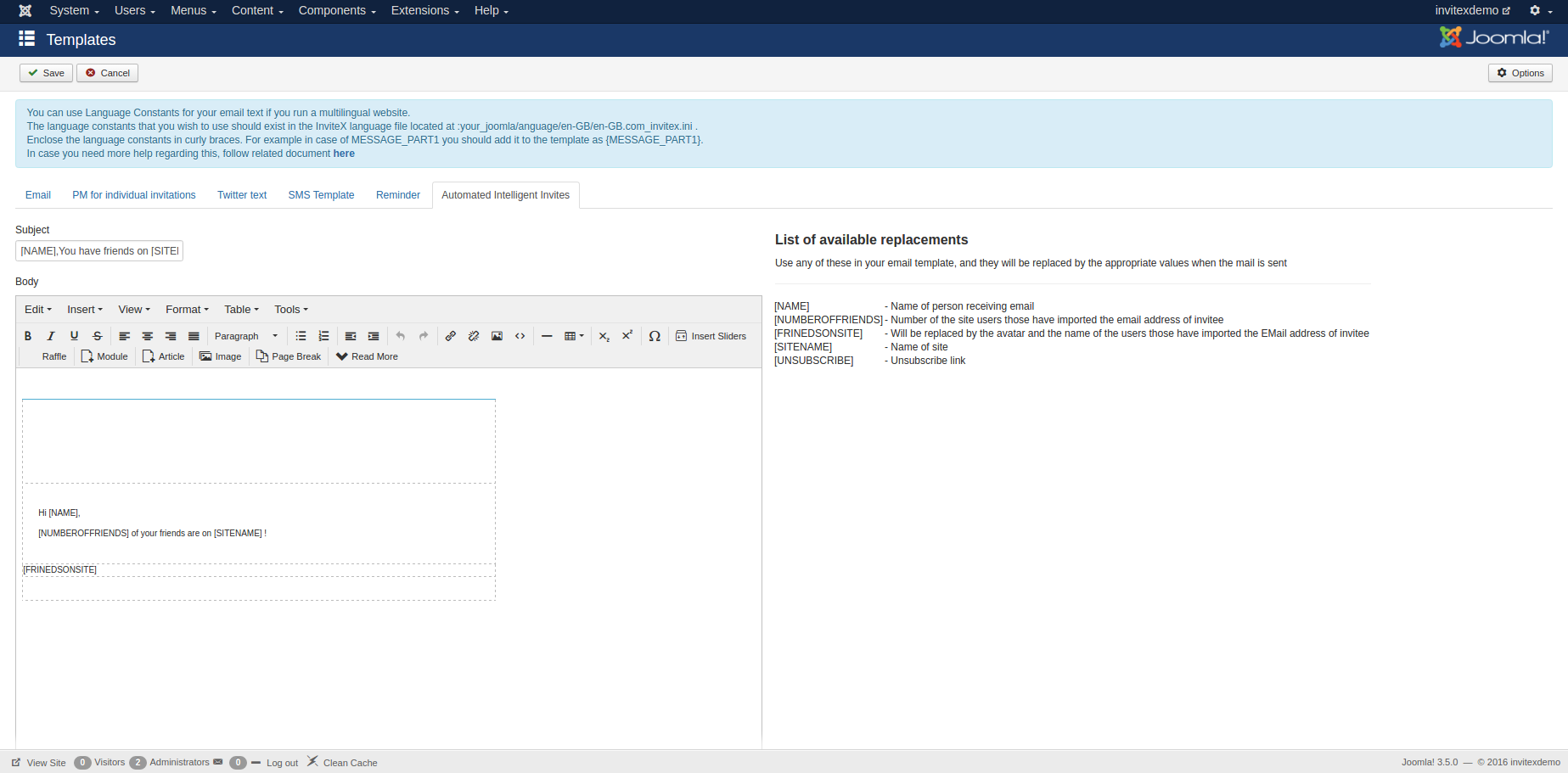Center align the body text
This screenshot has height=773, width=1568.
(148, 336)
